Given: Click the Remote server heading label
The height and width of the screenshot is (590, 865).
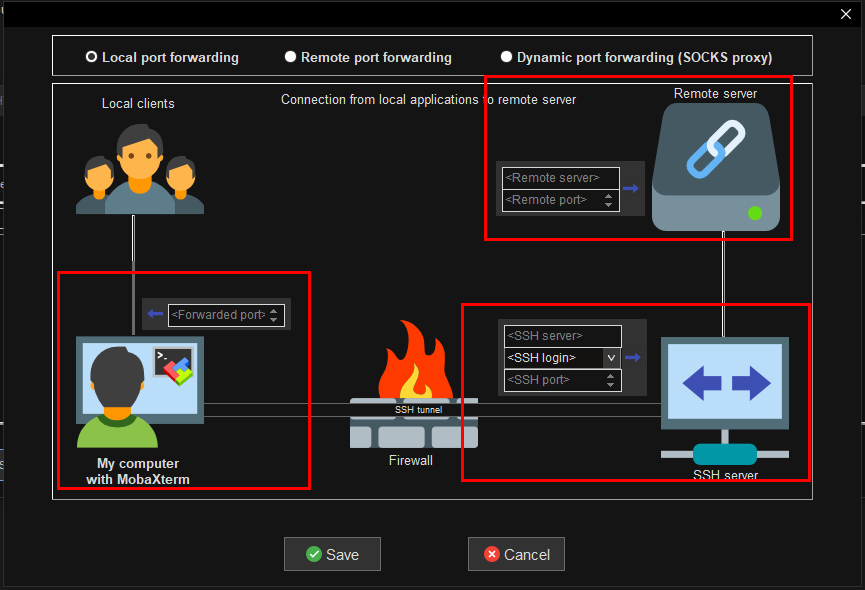Looking at the screenshot, I should pos(716,94).
